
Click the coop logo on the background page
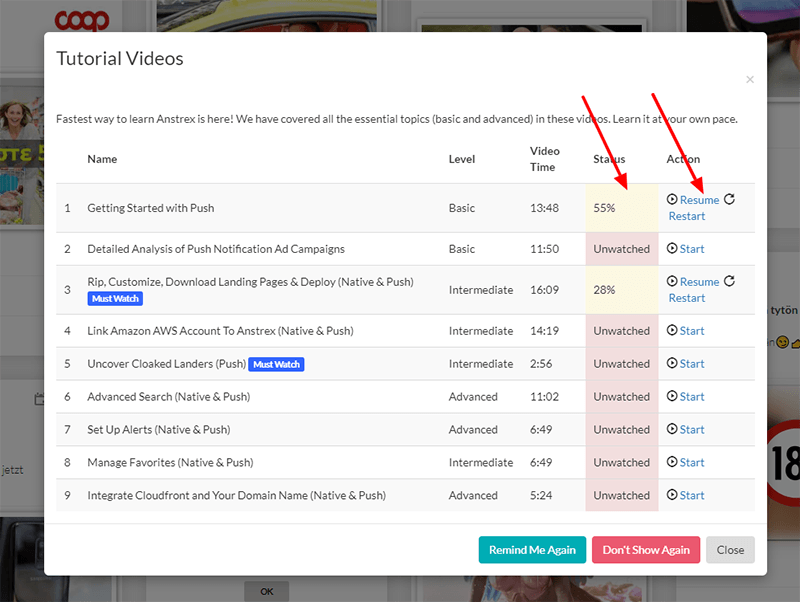[x=82, y=19]
